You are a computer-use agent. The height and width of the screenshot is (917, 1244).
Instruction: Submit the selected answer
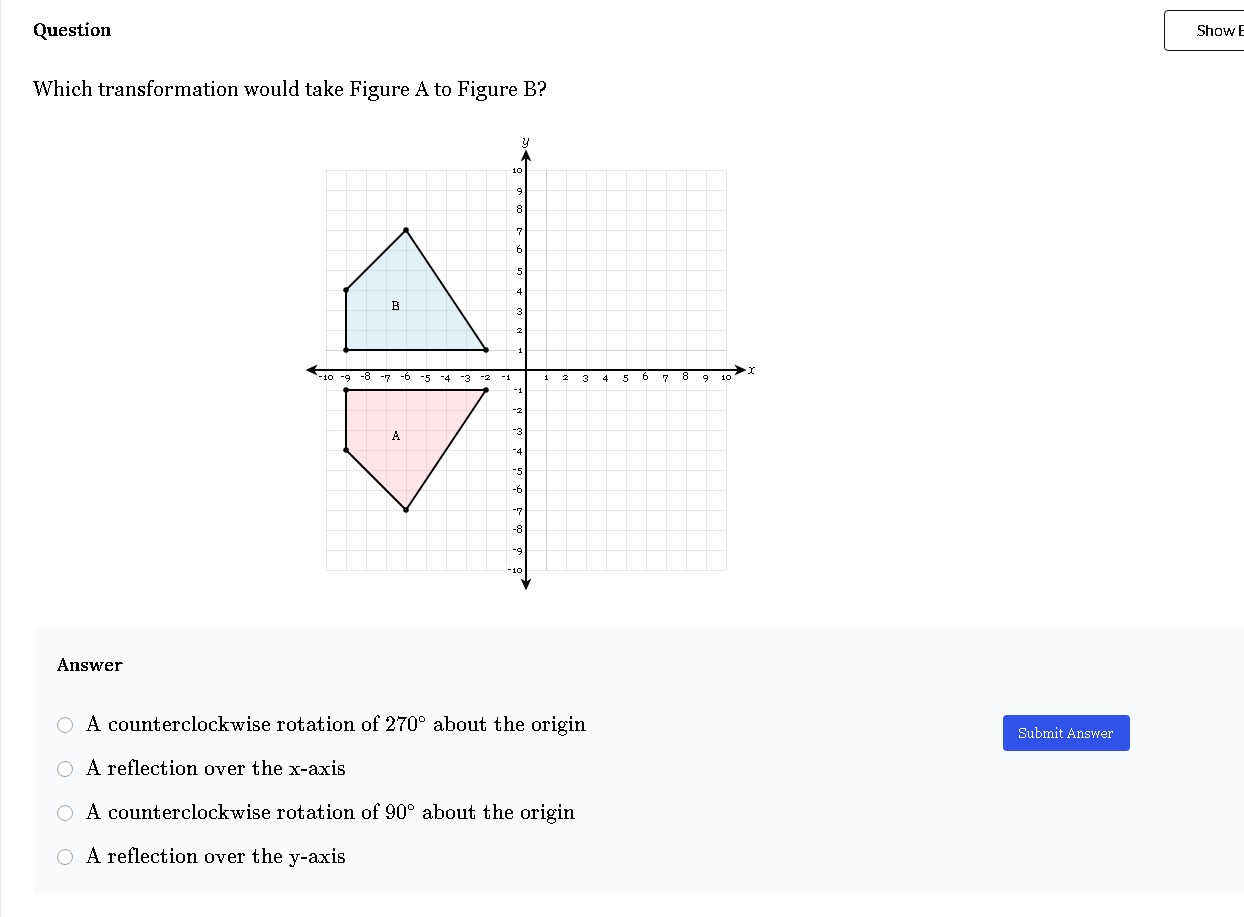(1066, 733)
